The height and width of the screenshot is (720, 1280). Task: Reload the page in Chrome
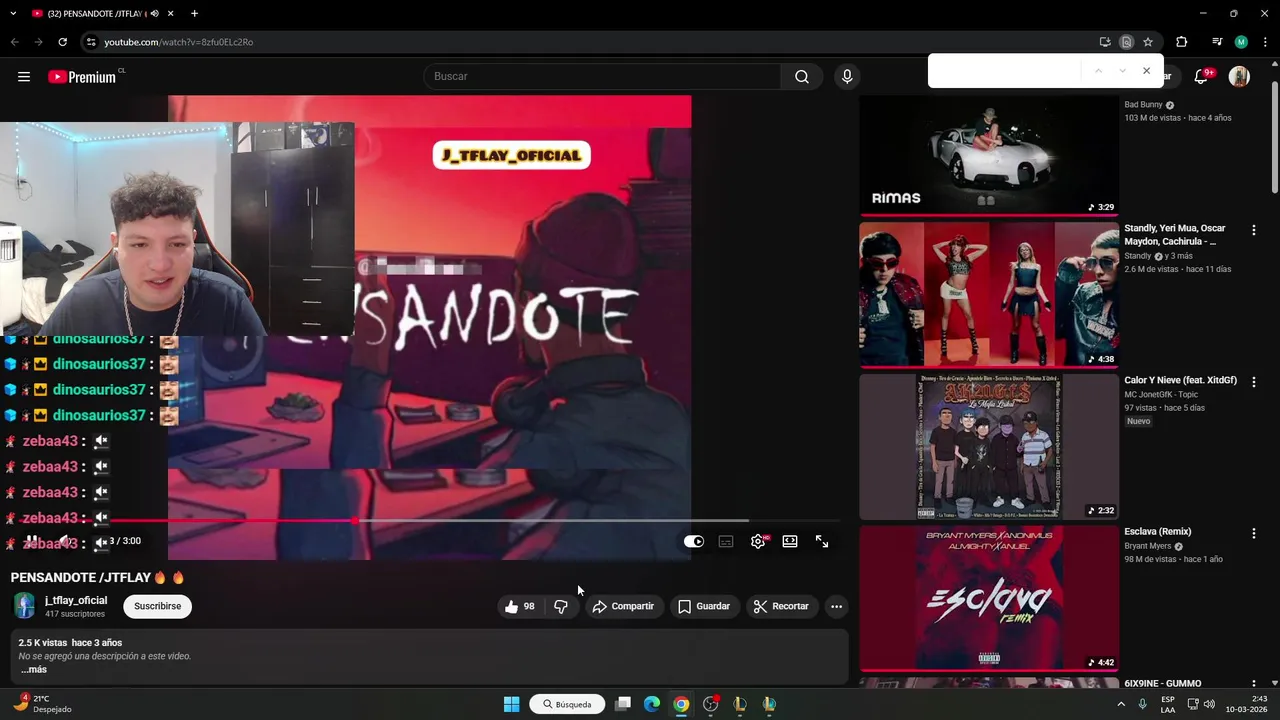(62, 42)
